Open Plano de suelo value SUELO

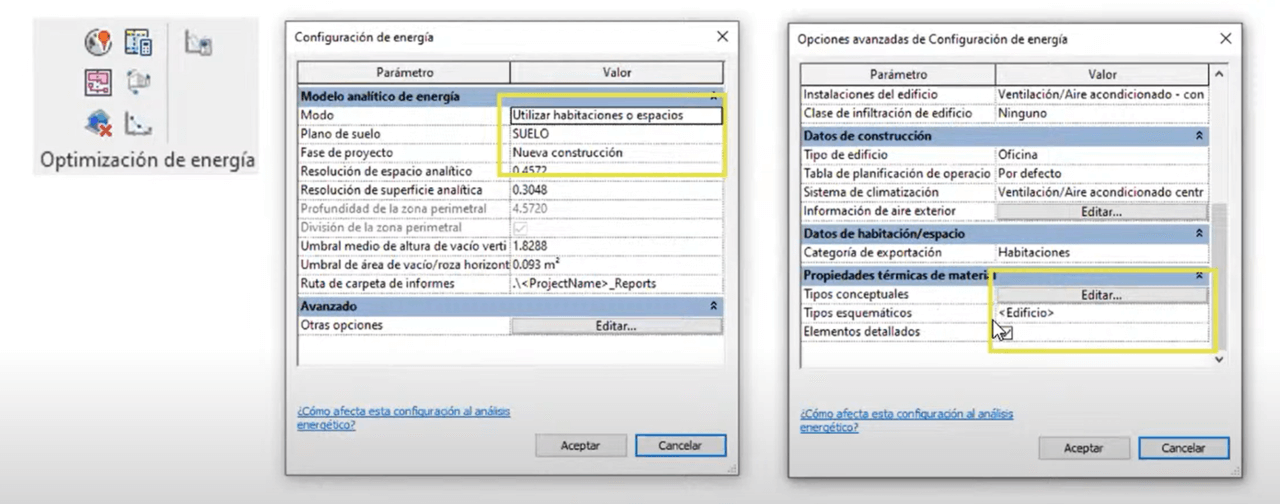point(615,134)
